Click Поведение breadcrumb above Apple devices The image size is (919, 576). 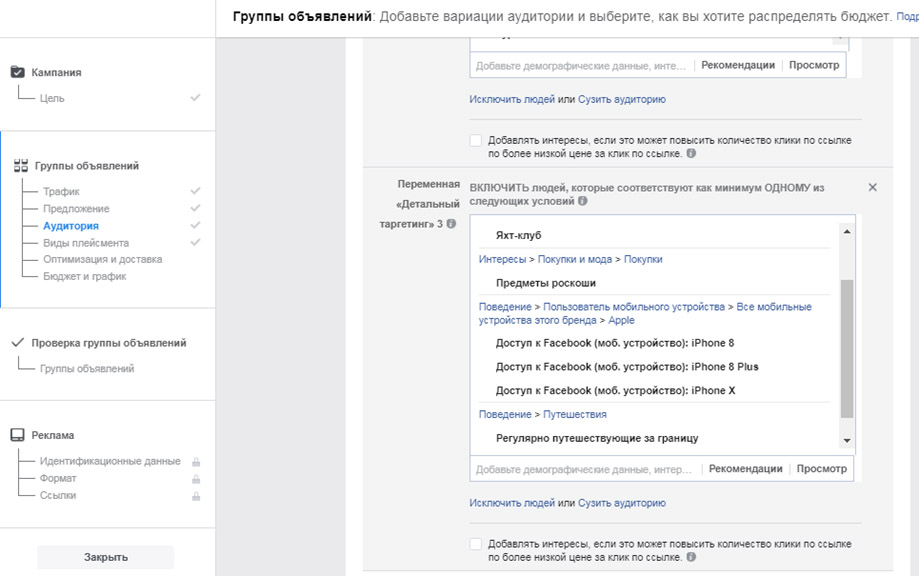505,306
